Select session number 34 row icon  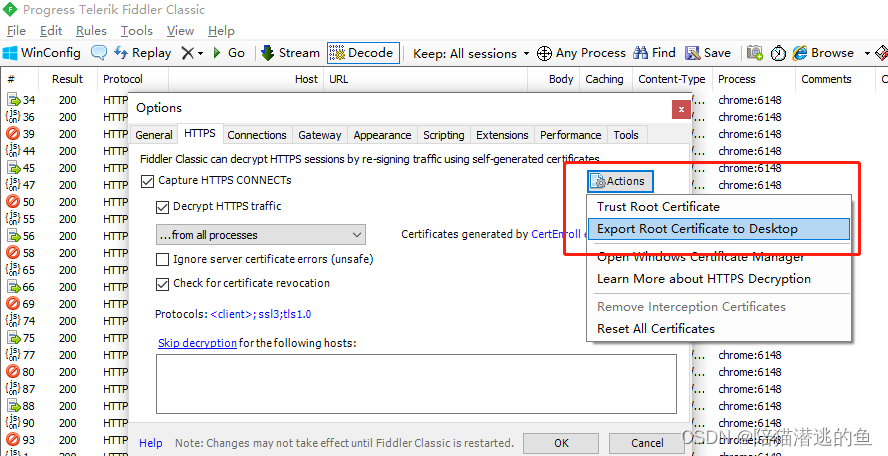click(x=13, y=100)
